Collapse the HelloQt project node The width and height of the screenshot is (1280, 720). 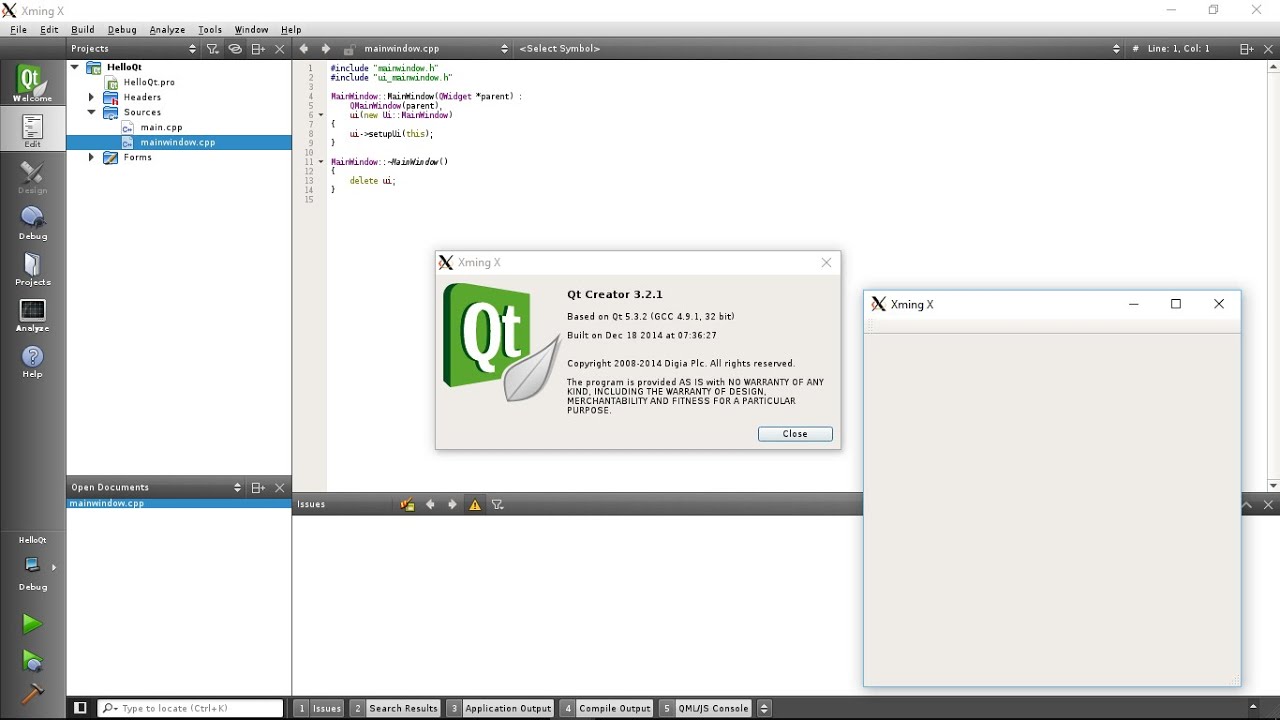pos(75,67)
